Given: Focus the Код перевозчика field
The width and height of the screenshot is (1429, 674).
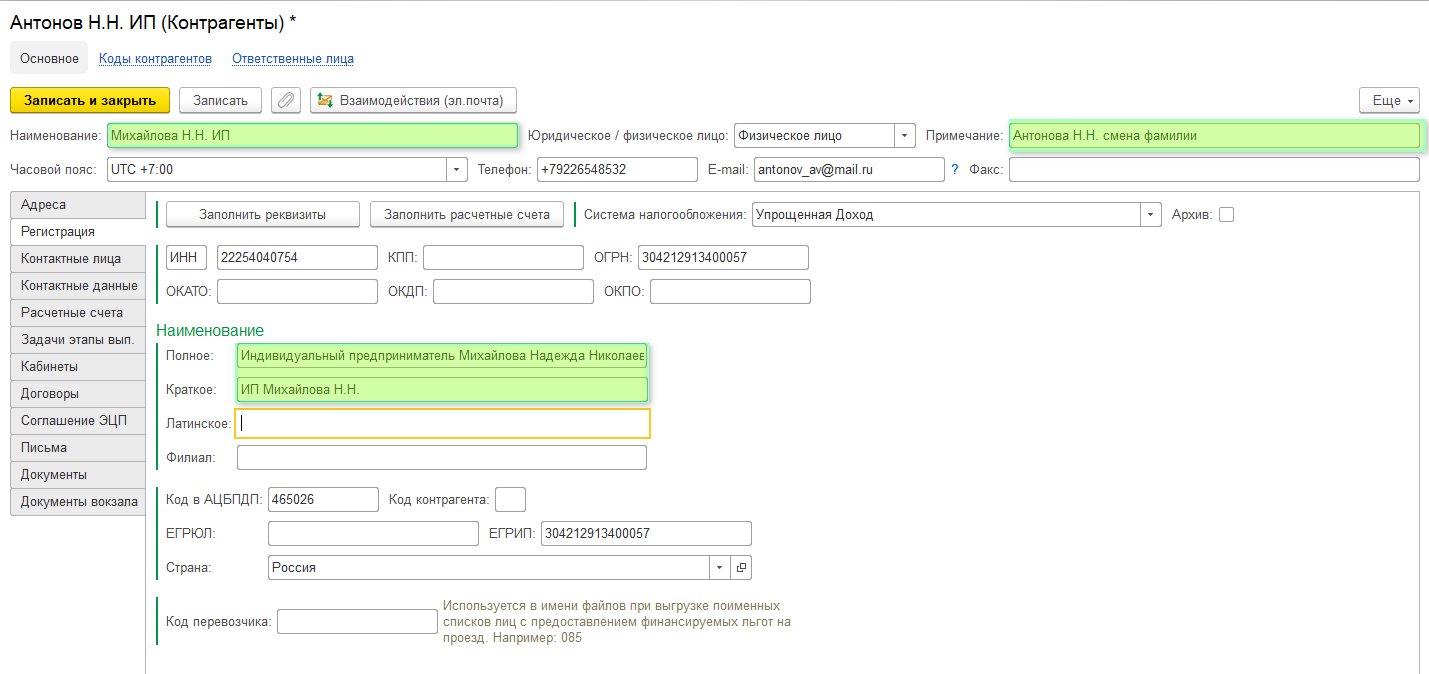Looking at the screenshot, I should (357, 622).
